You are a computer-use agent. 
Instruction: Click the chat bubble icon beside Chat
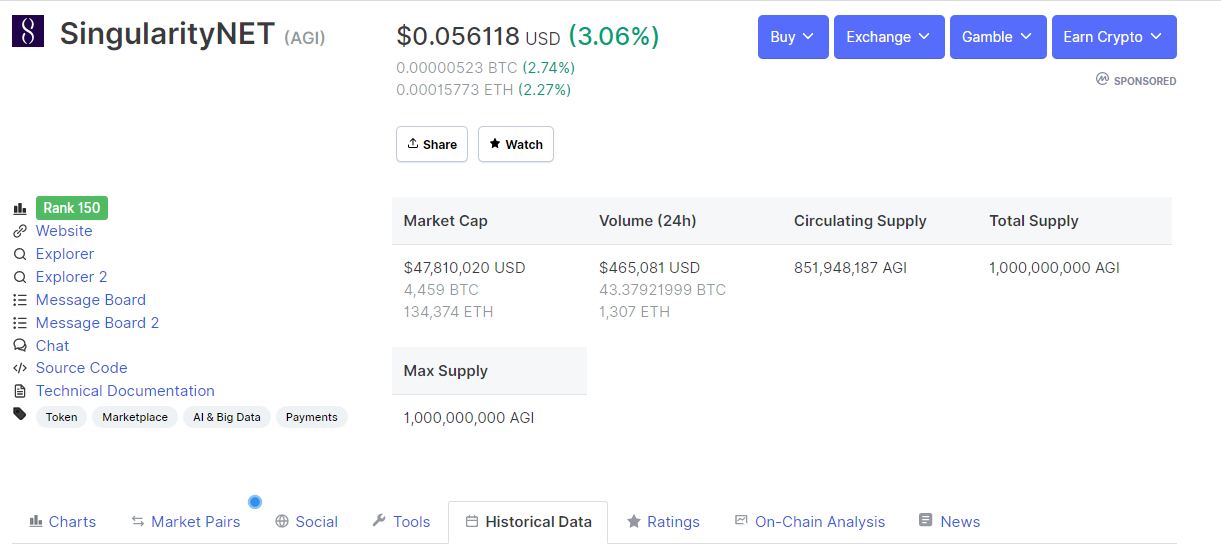[x=19, y=345]
